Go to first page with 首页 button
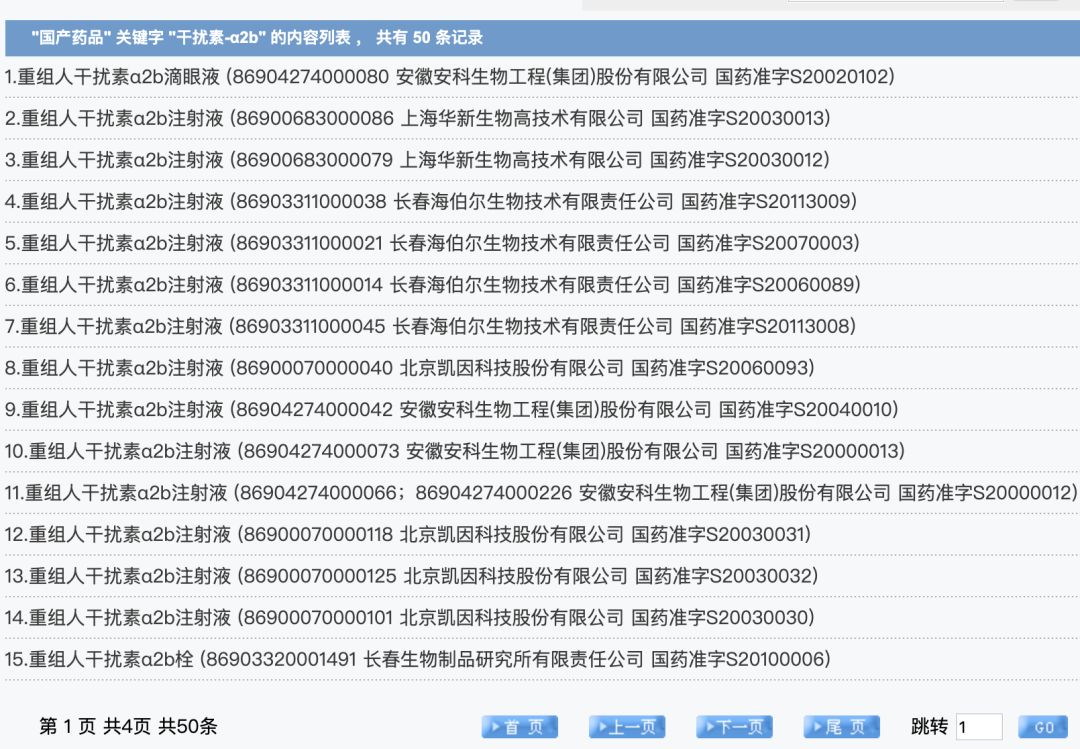Image resolution: width=1080 pixels, height=749 pixels. coord(519,727)
